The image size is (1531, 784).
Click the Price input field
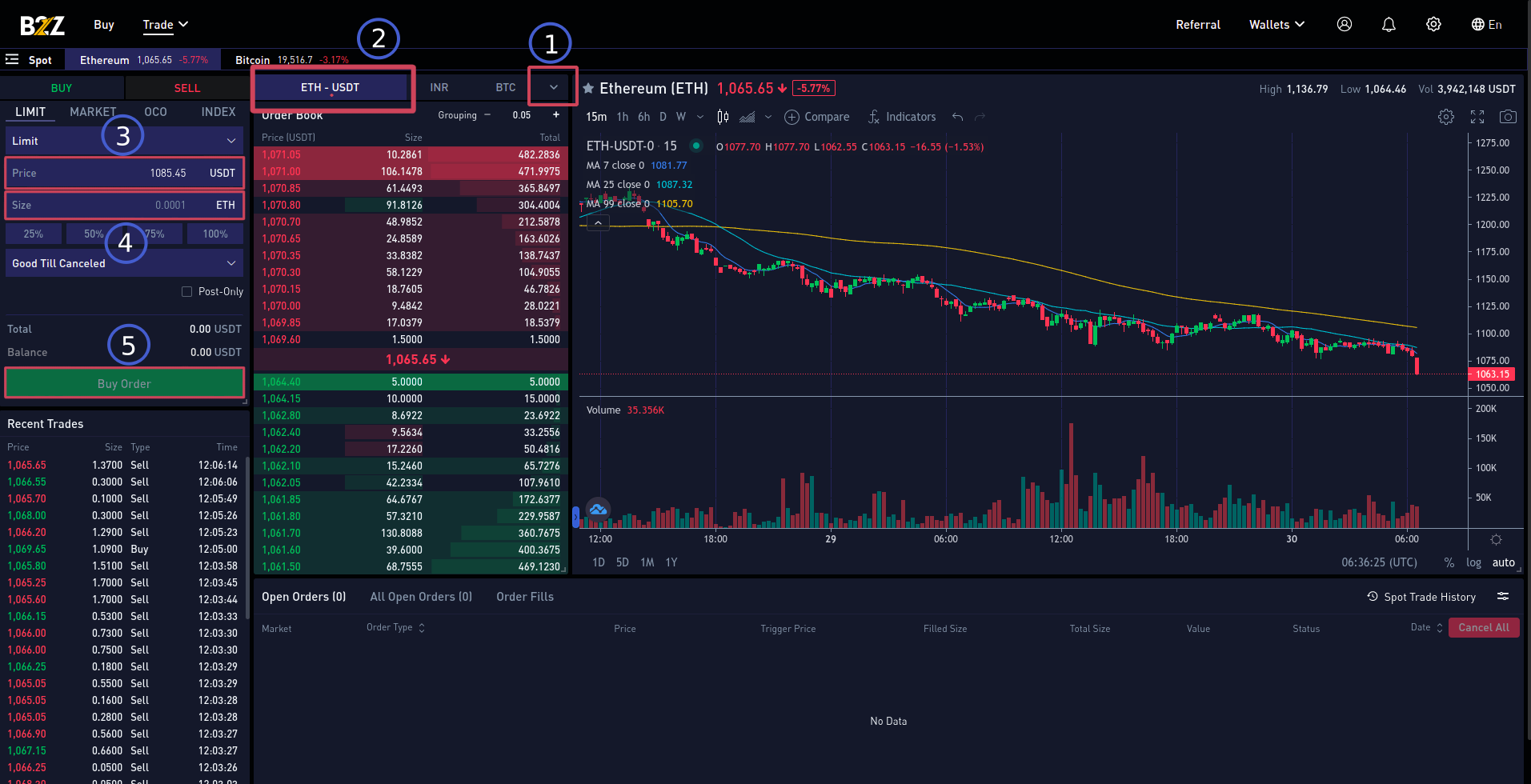[x=124, y=173]
